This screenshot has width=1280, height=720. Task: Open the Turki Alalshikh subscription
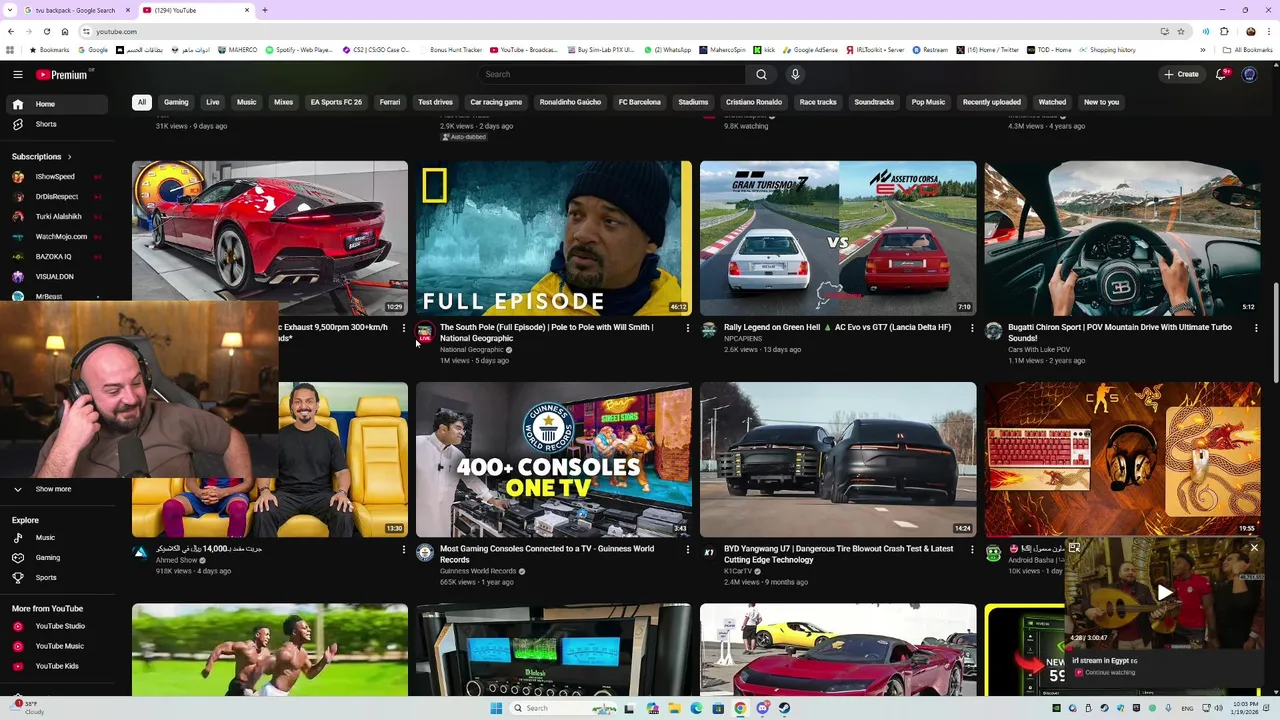point(58,217)
